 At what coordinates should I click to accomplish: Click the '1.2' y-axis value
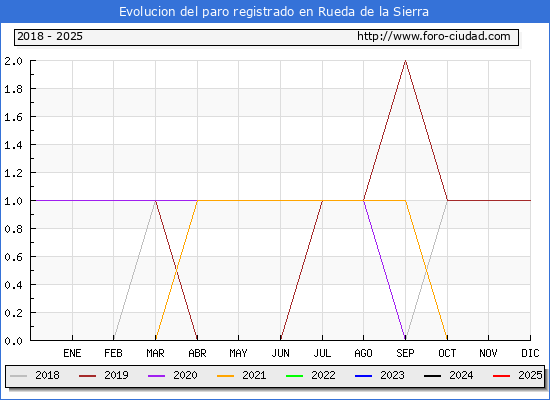[x=13, y=173]
